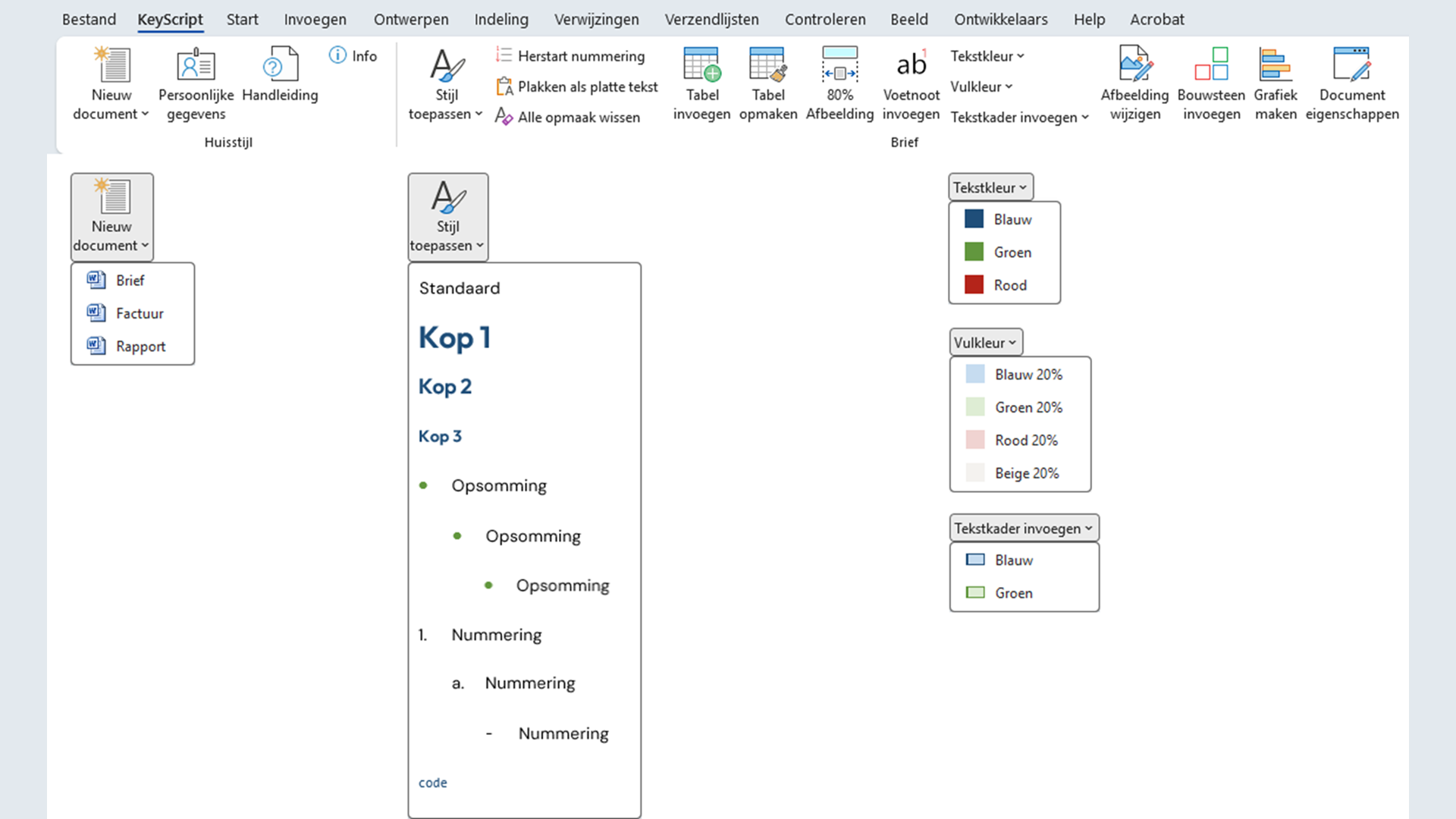Click Plakken als platte tekst
1456x819 pixels.
(x=577, y=86)
